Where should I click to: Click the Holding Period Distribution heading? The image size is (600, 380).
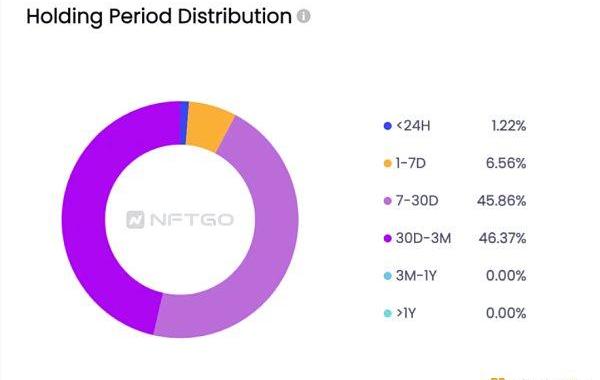(159, 17)
